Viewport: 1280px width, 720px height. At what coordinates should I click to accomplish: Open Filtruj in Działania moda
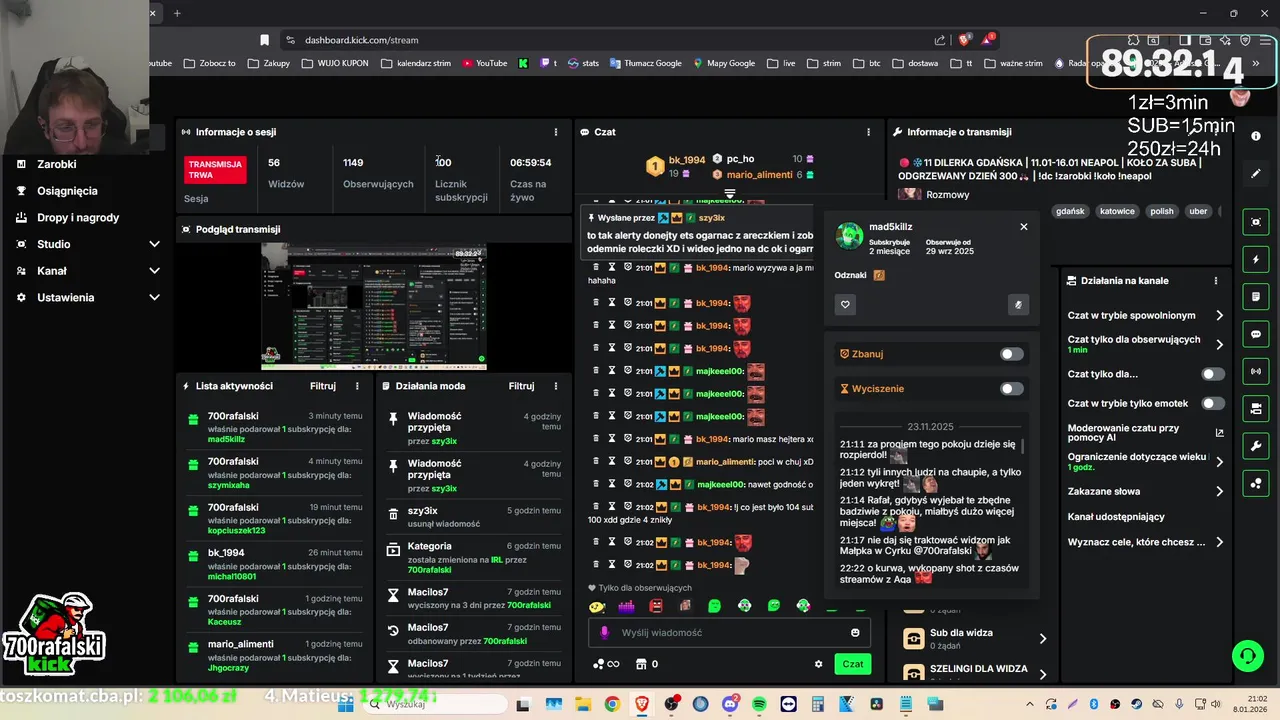(521, 386)
